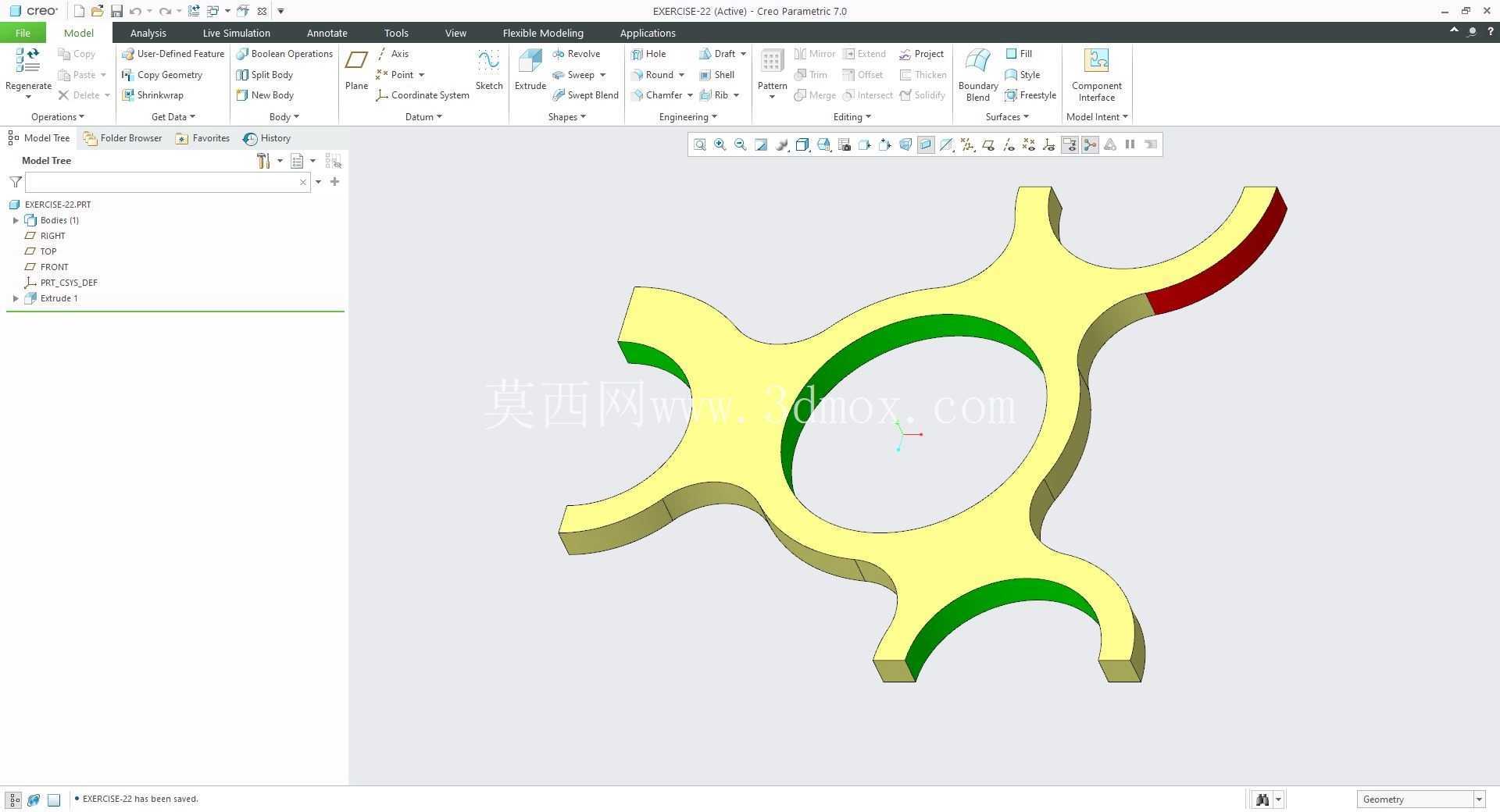The width and height of the screenshot is (1500, 812).
Task: Click the Split Body button
Action: pos(264,75)
